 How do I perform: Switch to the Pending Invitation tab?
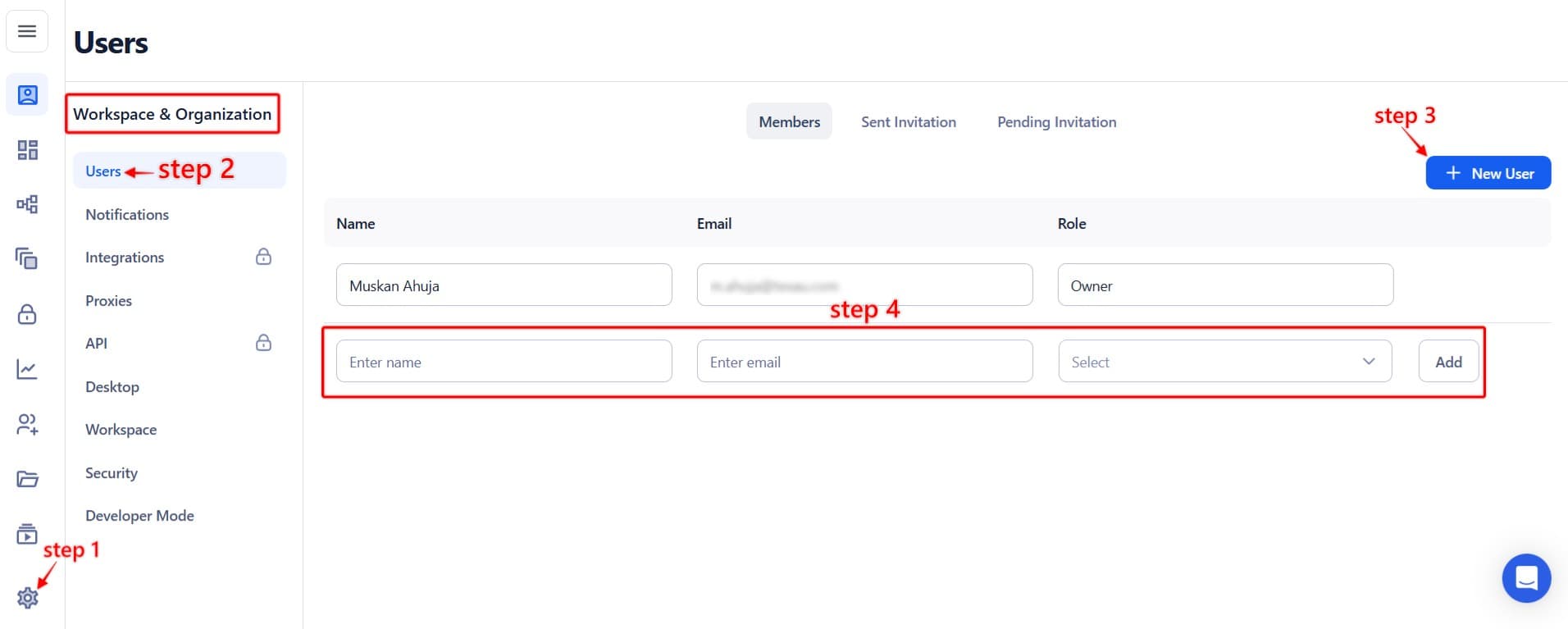click(1056, 121)
